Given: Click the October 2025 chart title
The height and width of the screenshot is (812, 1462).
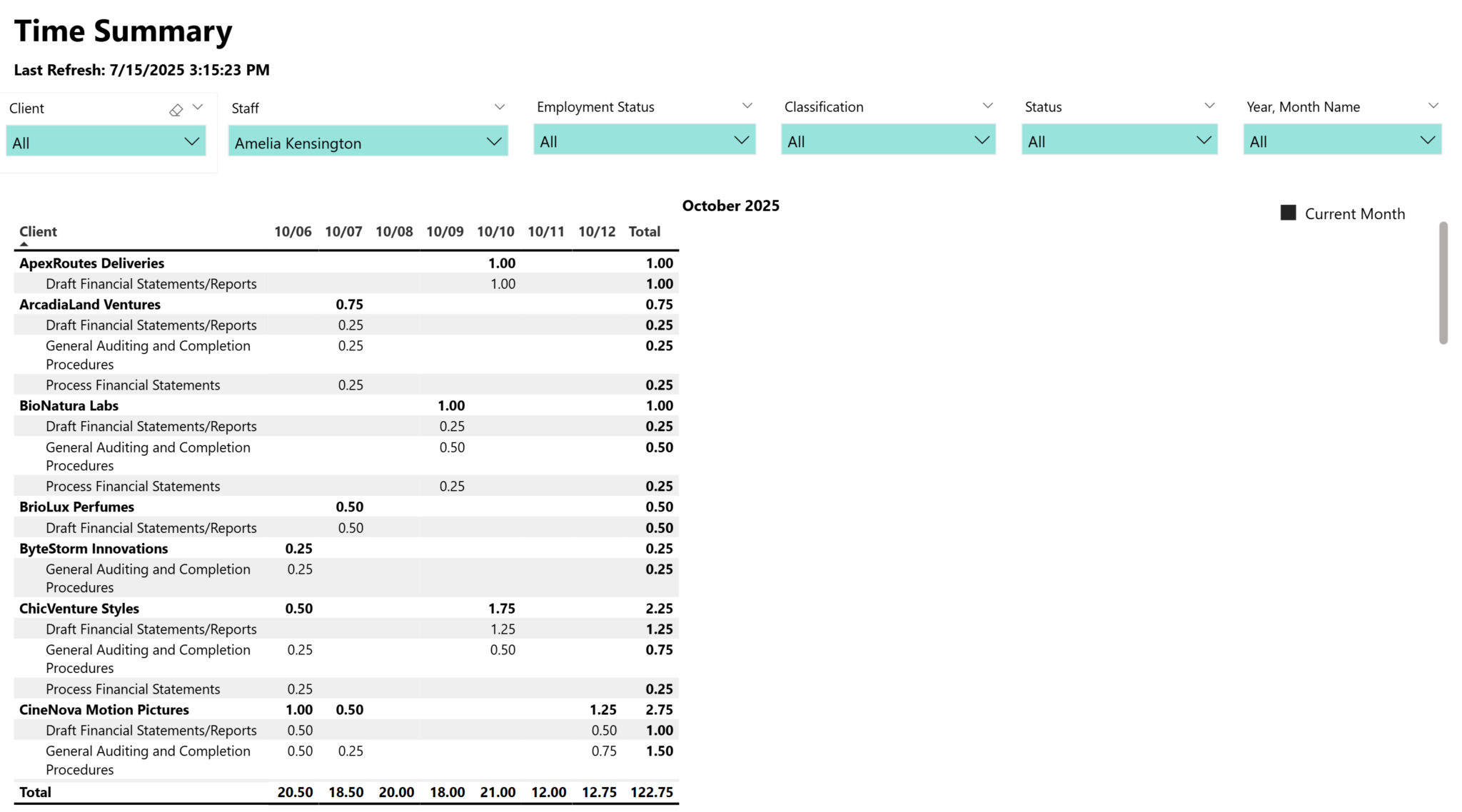Looking at the screenshot, I should tap(730, 205).
